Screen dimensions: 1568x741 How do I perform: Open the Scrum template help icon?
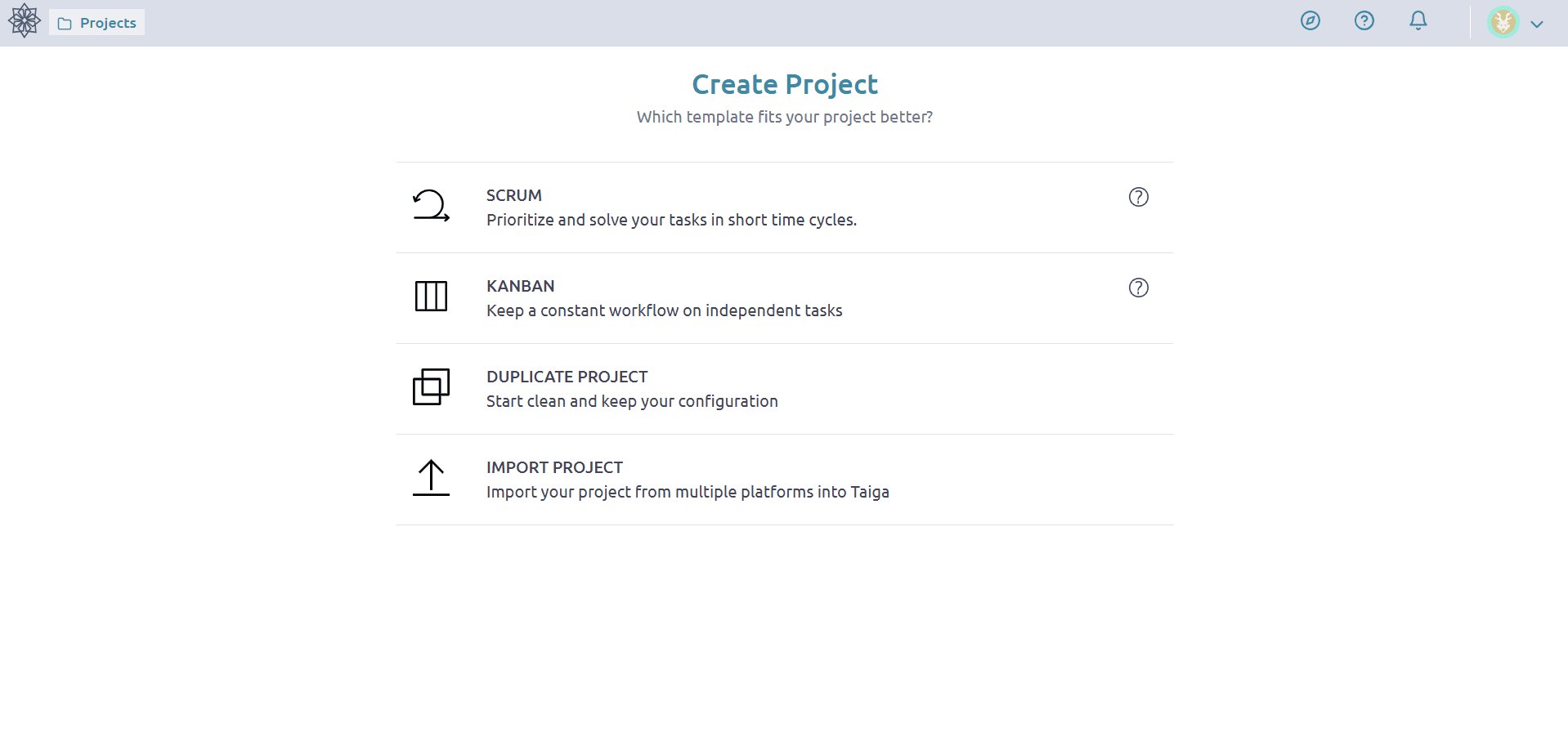pyautogui.click(x=1138, y=197)
